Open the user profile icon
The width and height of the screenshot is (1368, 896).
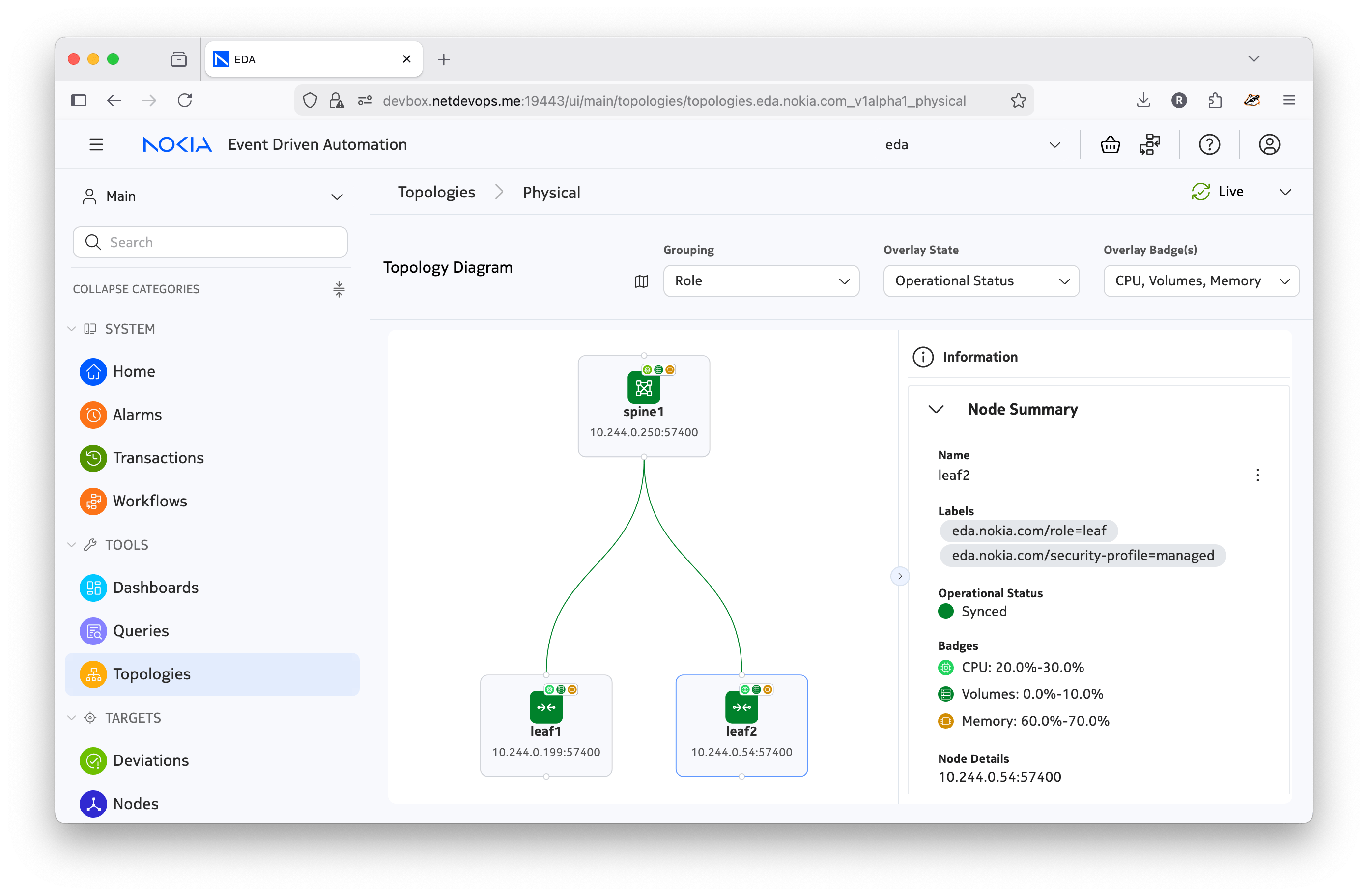point(1269,145)
